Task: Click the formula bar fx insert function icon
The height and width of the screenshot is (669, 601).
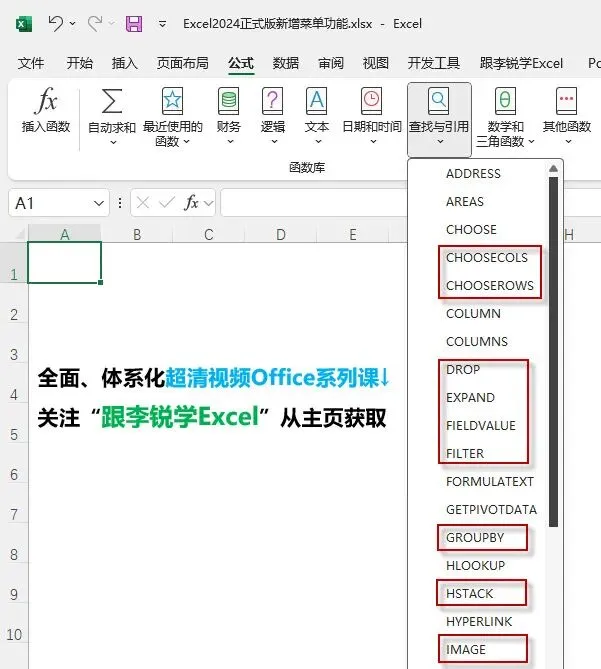Action: pos(192,203)
